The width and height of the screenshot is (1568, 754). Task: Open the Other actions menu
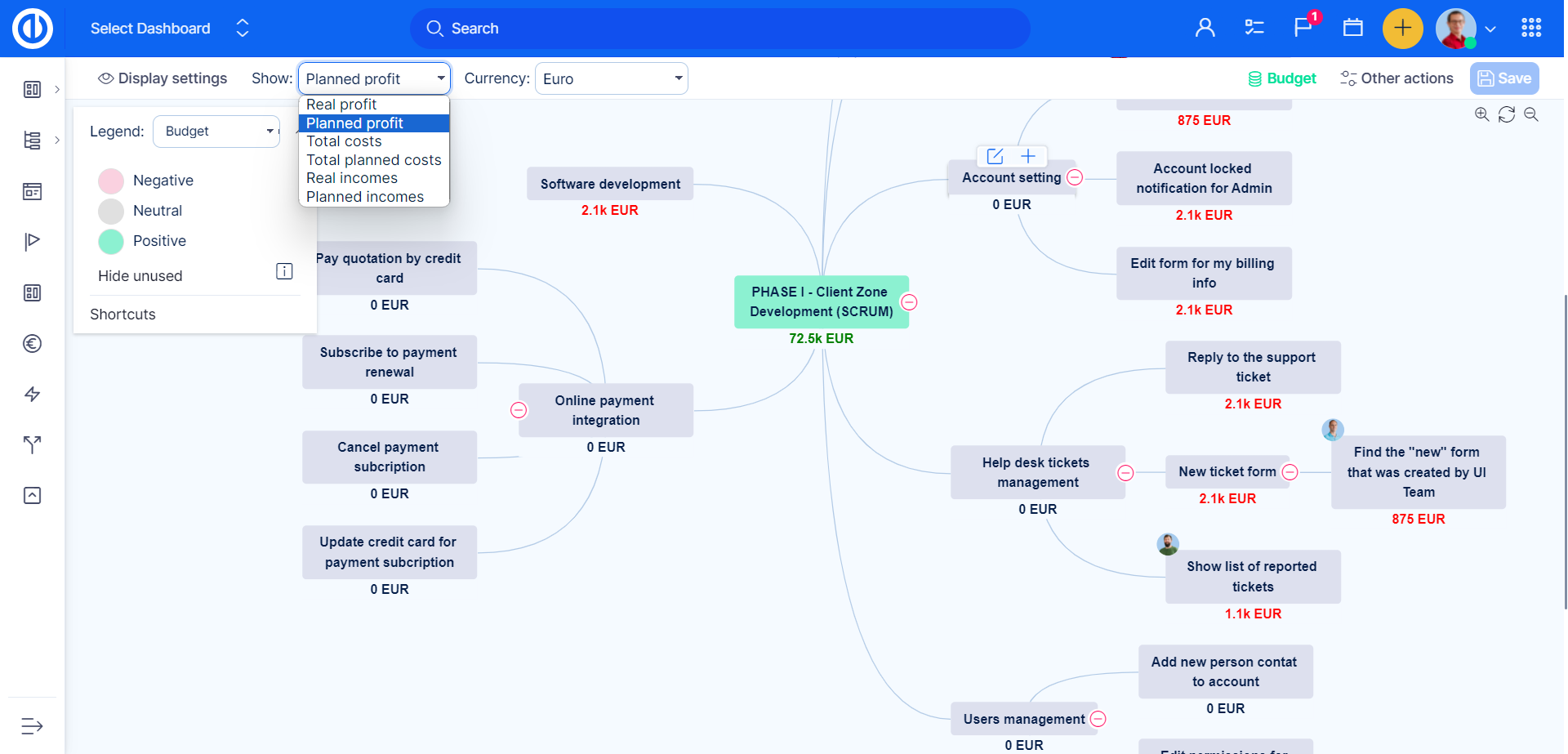point(1396,78)
